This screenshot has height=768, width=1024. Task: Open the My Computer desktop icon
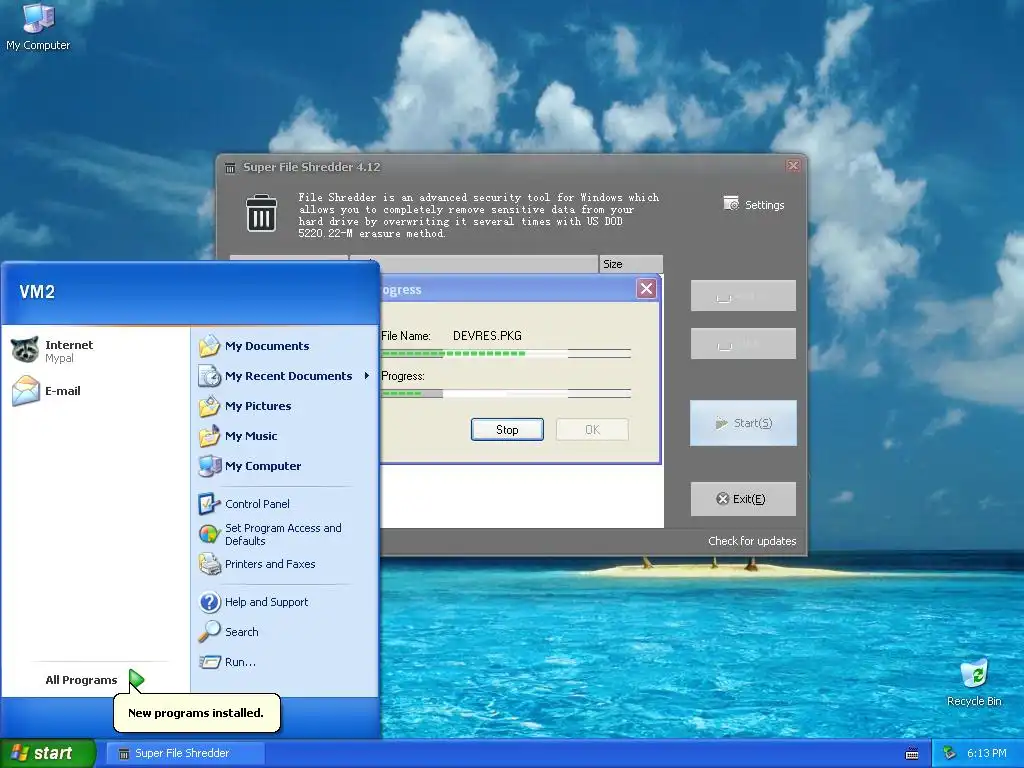point(38,26)
